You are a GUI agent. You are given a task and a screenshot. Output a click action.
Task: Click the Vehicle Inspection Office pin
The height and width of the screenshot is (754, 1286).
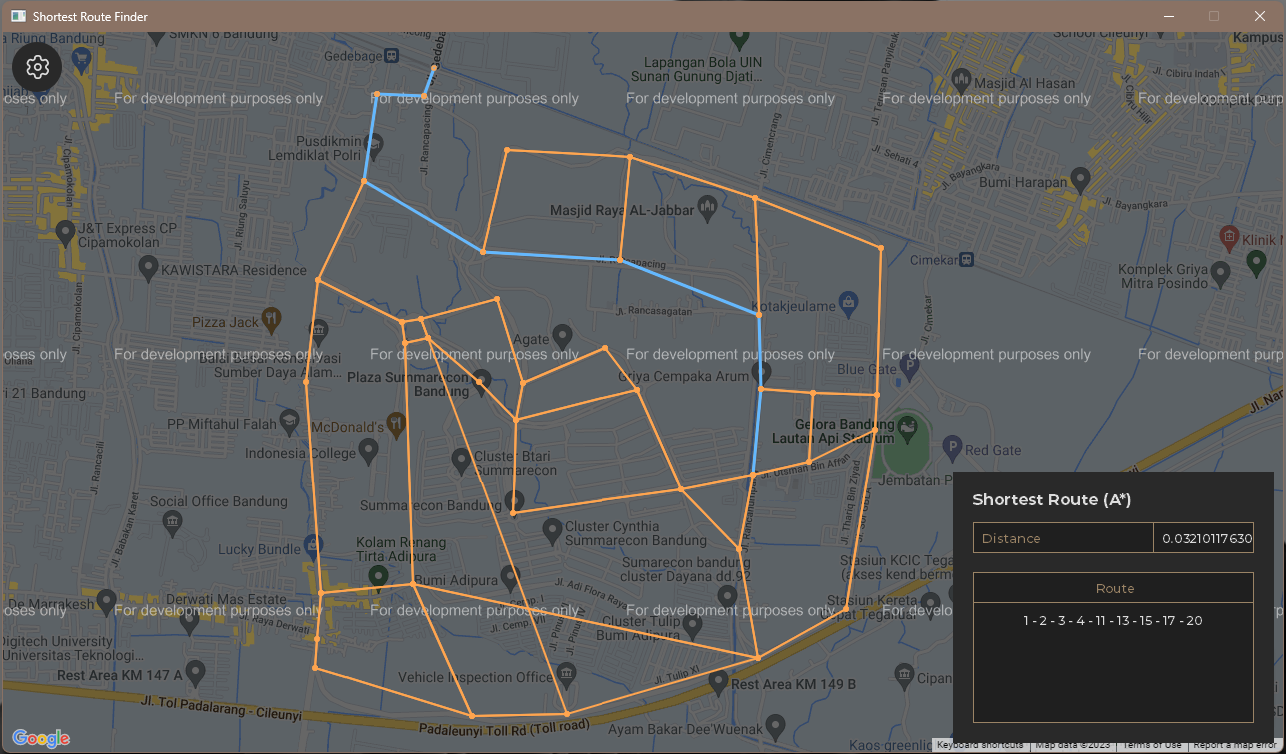[567, 675]
